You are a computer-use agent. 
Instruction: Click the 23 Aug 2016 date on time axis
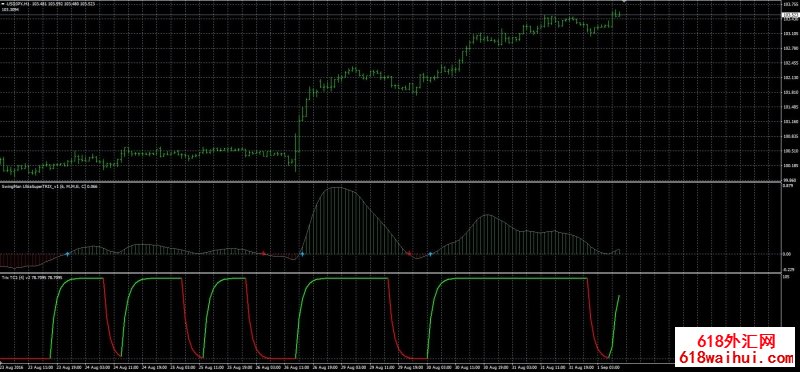point(11,367)
